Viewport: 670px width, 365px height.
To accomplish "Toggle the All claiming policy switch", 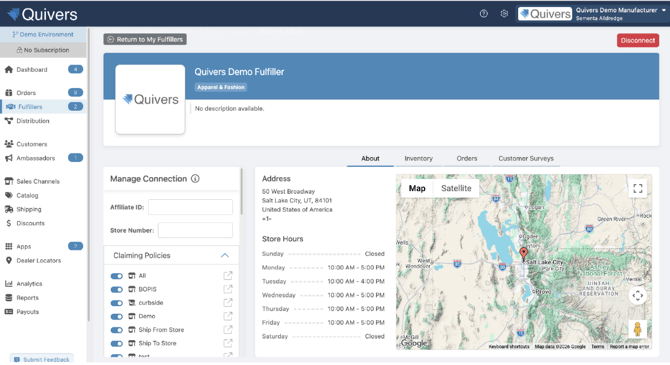I will (117, 276).
